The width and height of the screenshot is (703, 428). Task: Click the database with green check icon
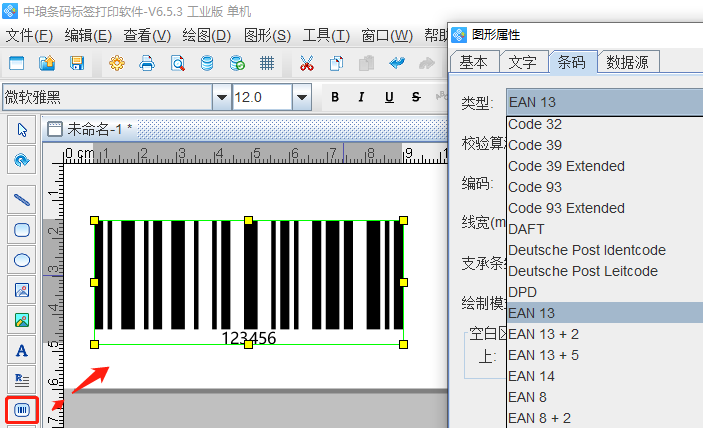[237, 63]
